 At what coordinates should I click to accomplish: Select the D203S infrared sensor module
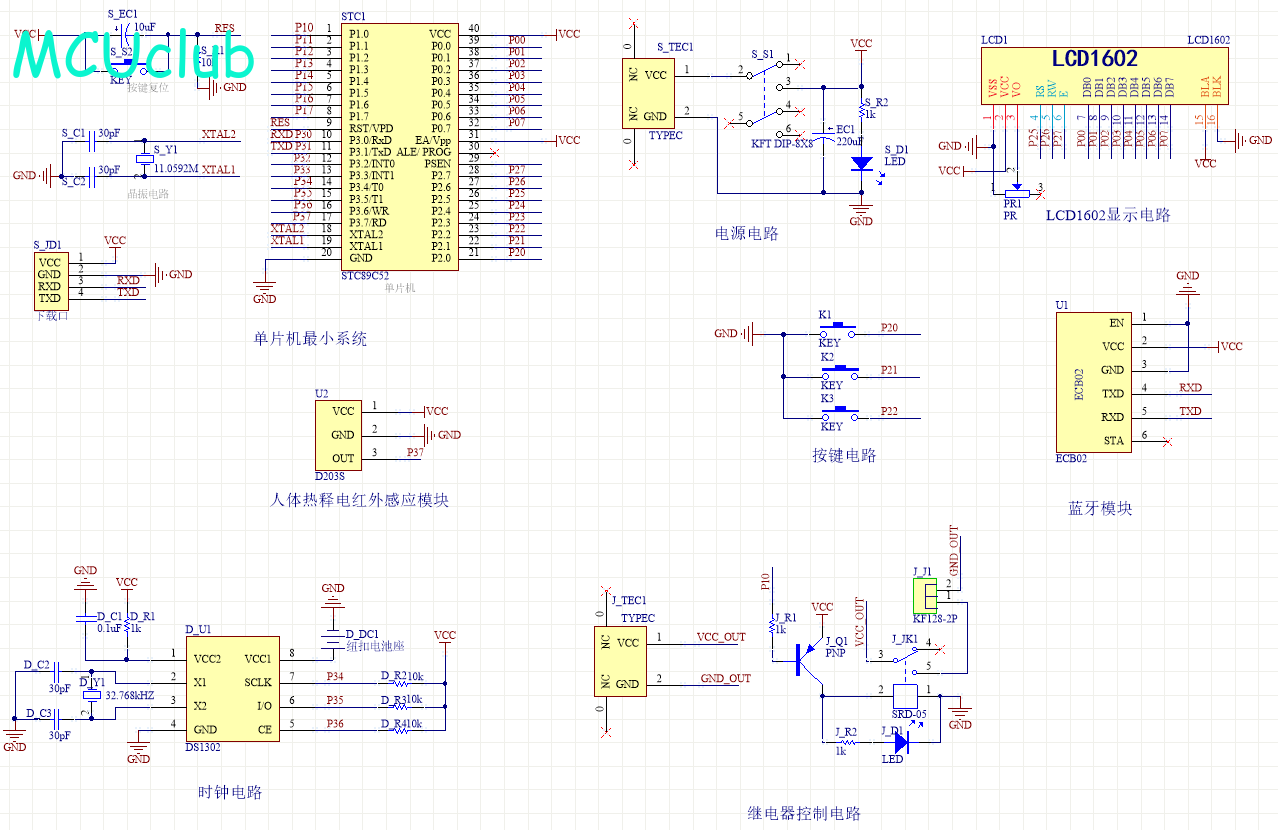coord(342,434)
